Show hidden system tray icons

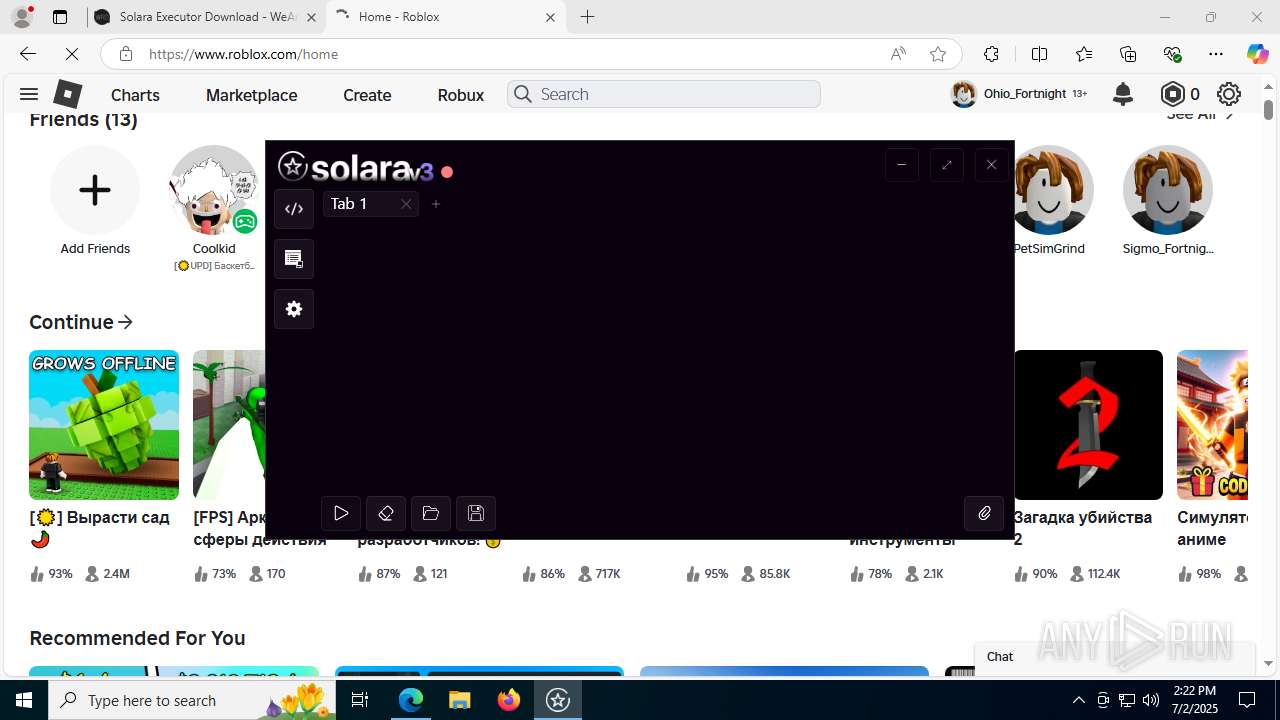1078,700
